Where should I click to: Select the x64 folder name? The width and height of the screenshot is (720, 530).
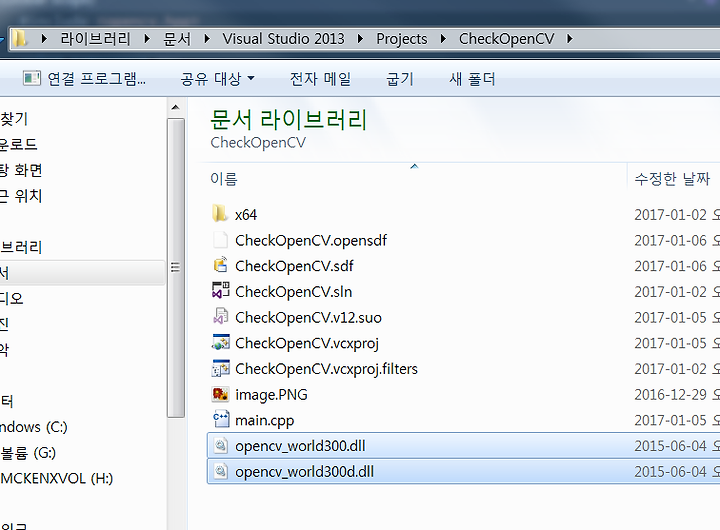[246, 214]
